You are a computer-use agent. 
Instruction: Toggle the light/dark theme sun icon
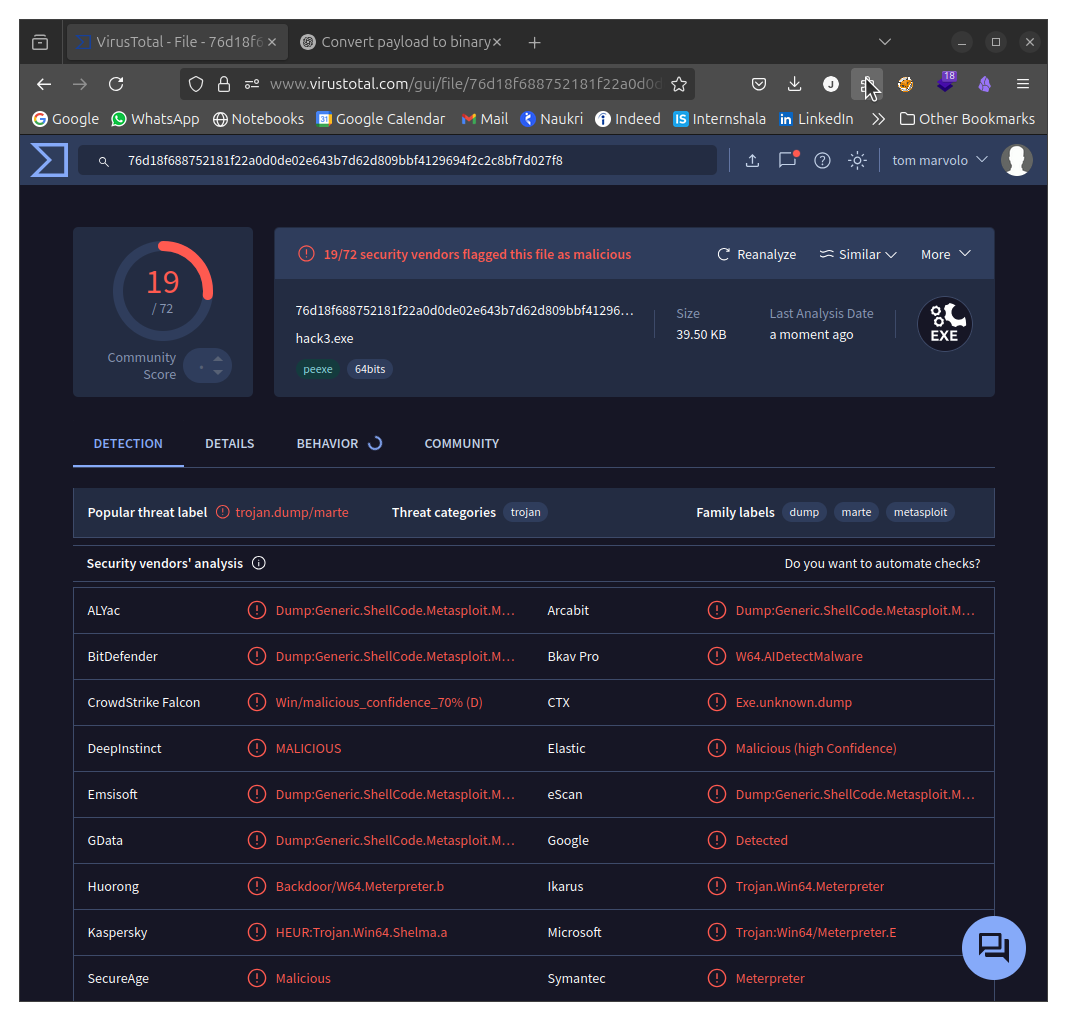tap(857, 161)
